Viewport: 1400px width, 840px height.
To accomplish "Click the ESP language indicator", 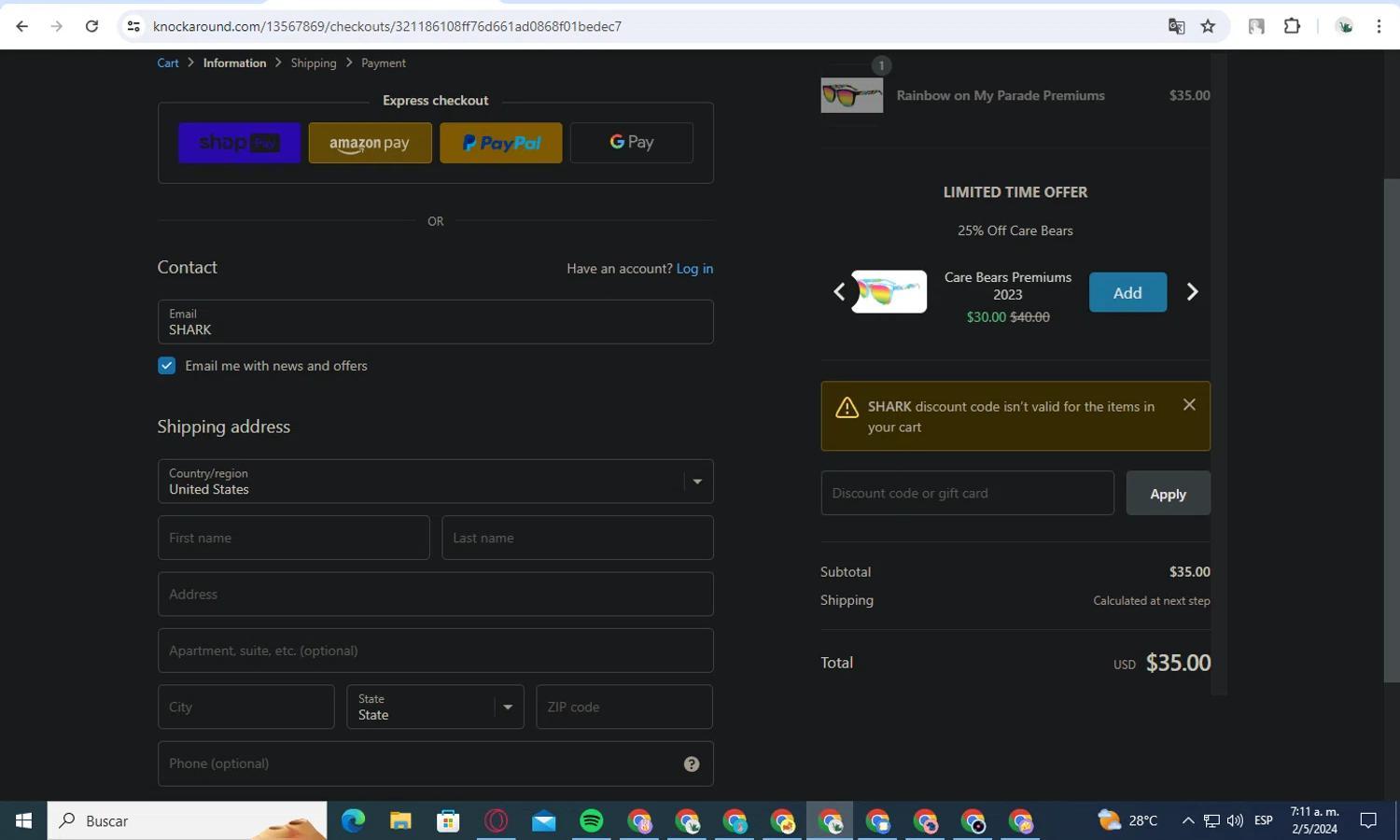I will click(1264, 820).
